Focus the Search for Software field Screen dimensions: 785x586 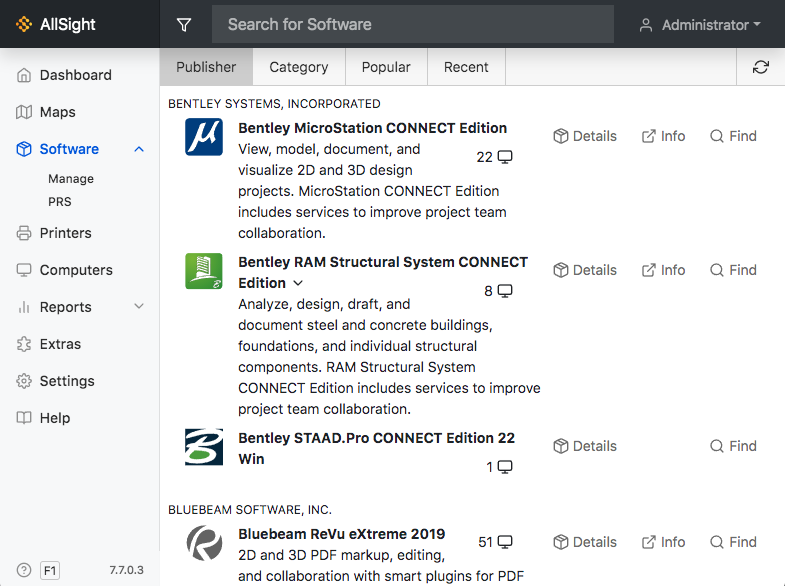[x=413, y=25]
